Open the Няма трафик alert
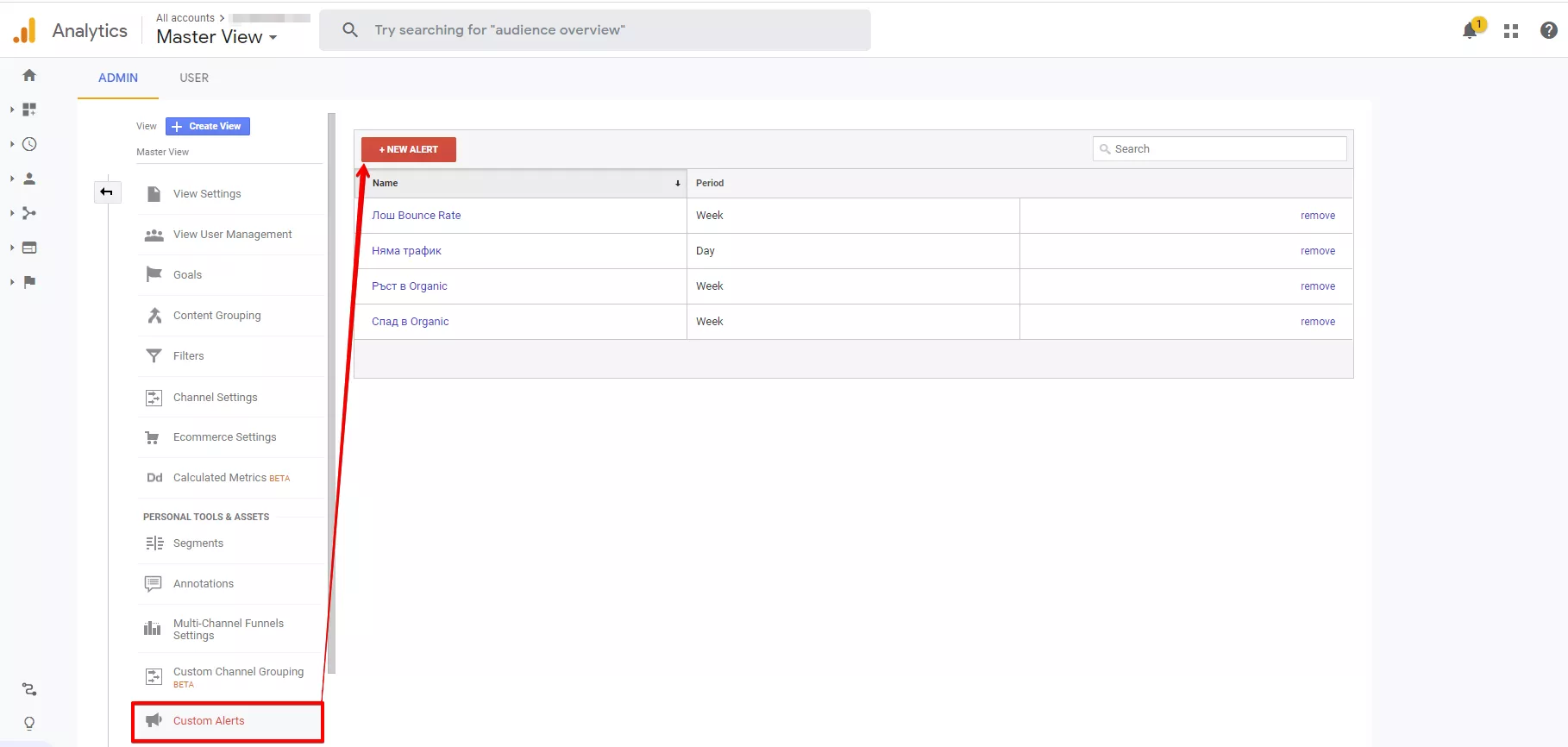Viewport: 1568px width, 747px height. click(x=406, y=251)
